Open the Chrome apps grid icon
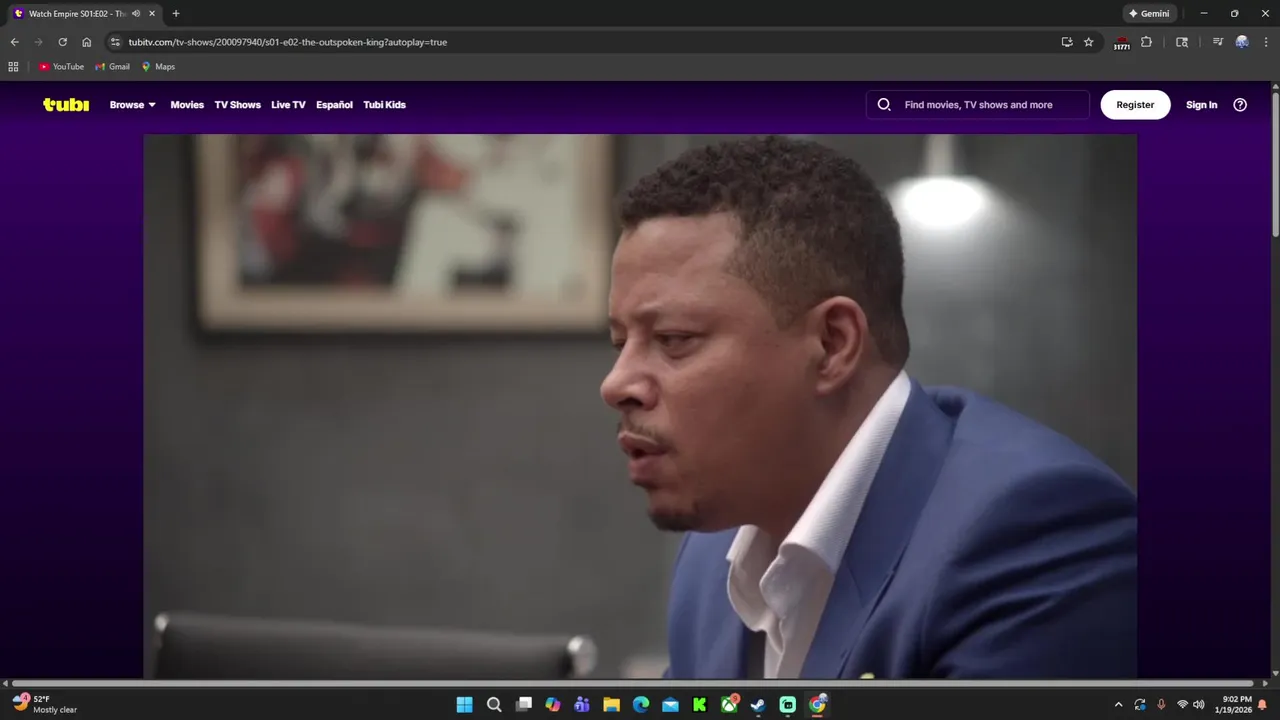 click(13, 67)
